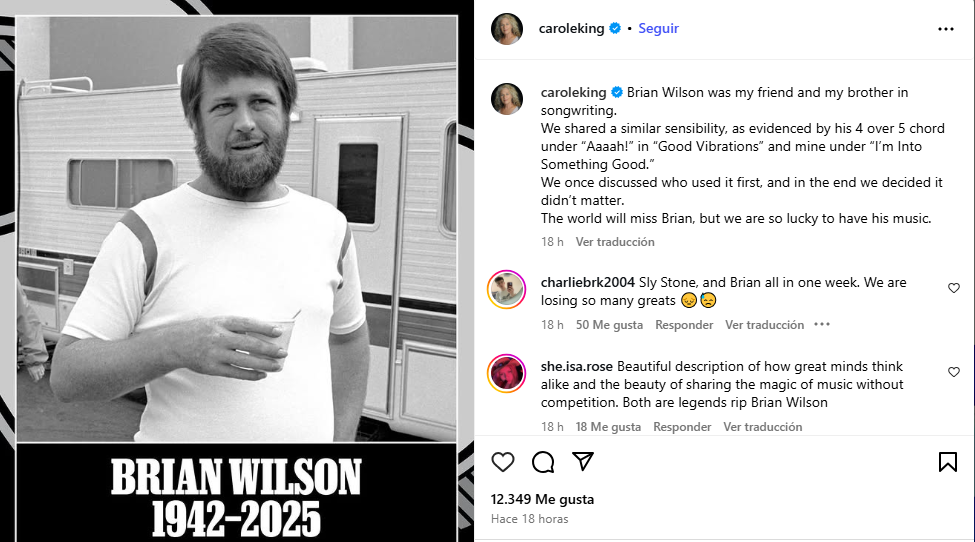Open the 12.349 Me gusta likes list

(x=542, y=499)
